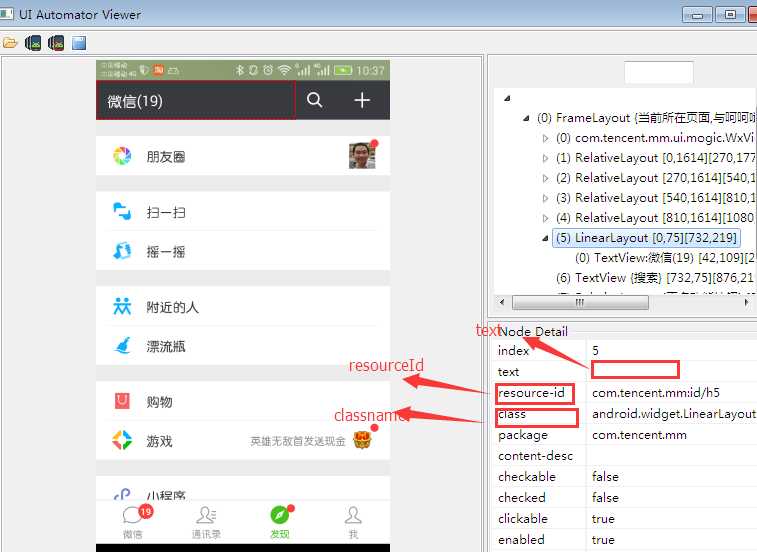
Task: Tap the 摇一摇 shake icon
Action: (x=122, y=251)
